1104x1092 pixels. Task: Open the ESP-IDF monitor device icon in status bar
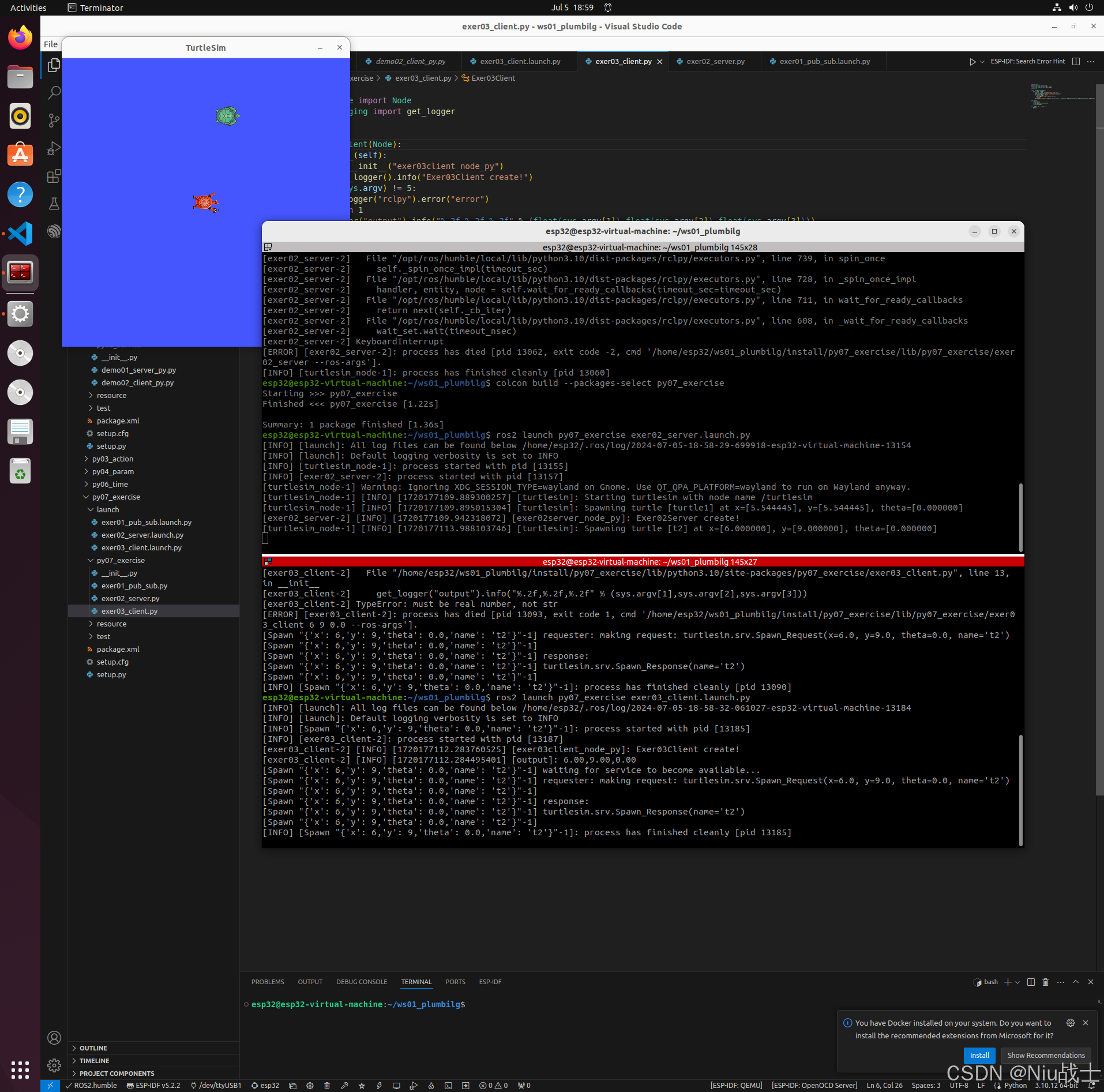(x=396, y=1086)
